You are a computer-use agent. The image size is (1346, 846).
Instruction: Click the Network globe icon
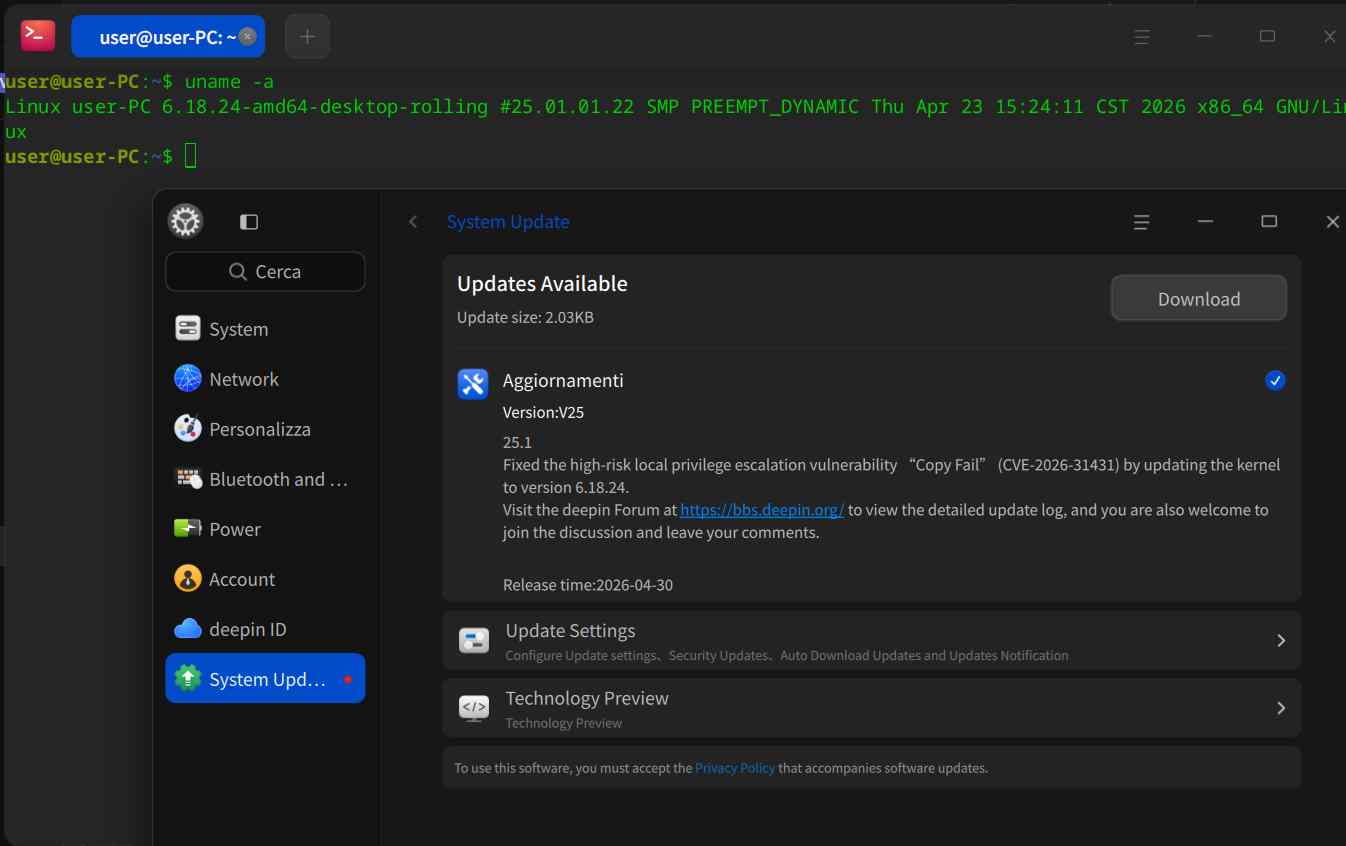pos(188,378)
